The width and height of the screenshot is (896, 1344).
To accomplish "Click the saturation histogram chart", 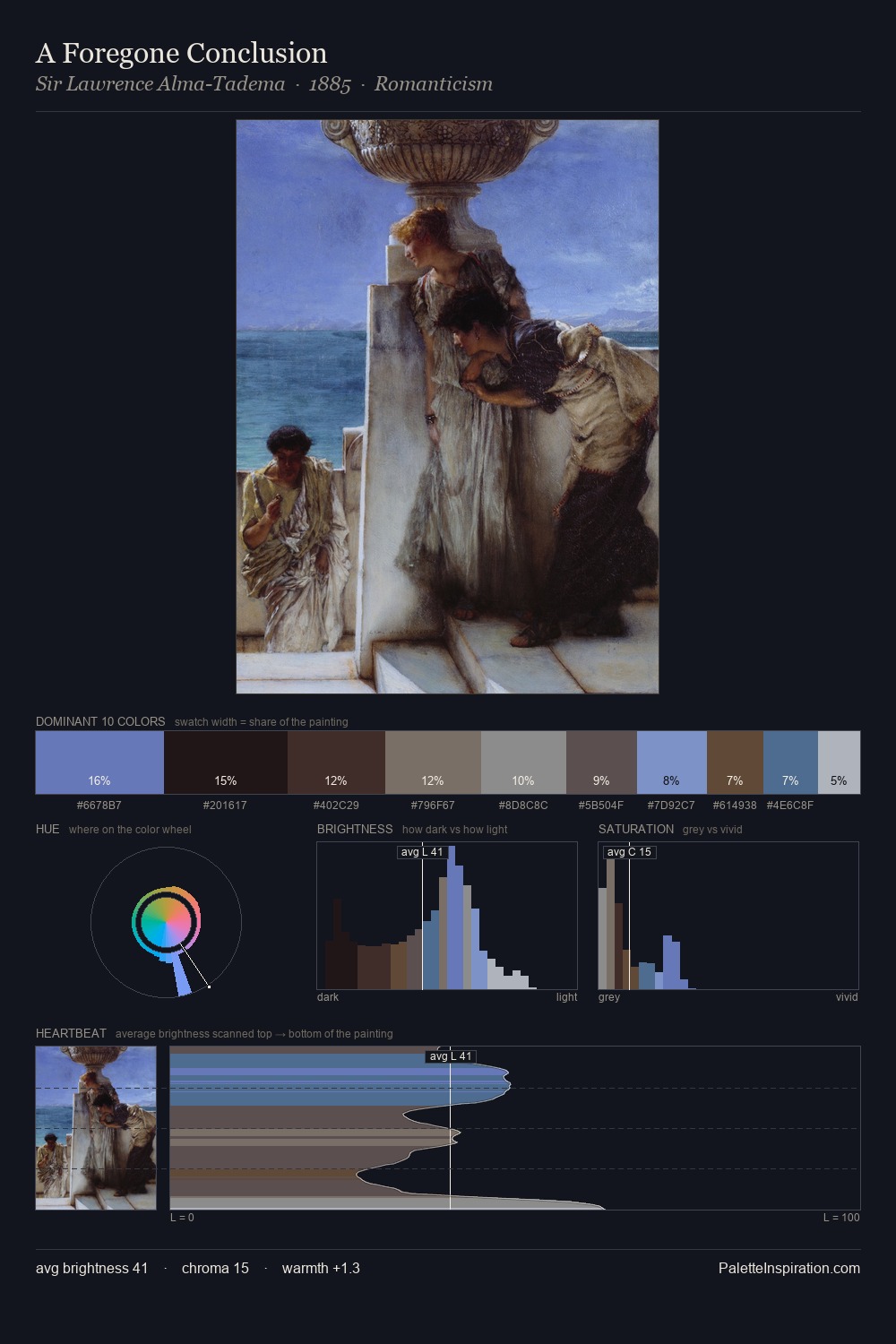I will 728,916.
